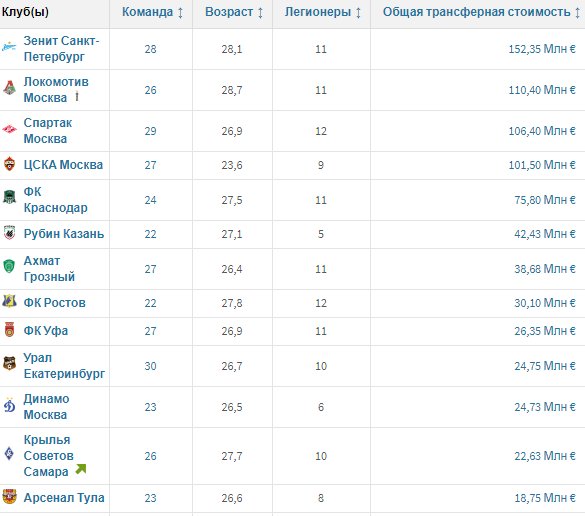The height and width of the screenshot is (516, 585).
Task: Open the Ахмат Грозный club link
Action: coord(49,269)
